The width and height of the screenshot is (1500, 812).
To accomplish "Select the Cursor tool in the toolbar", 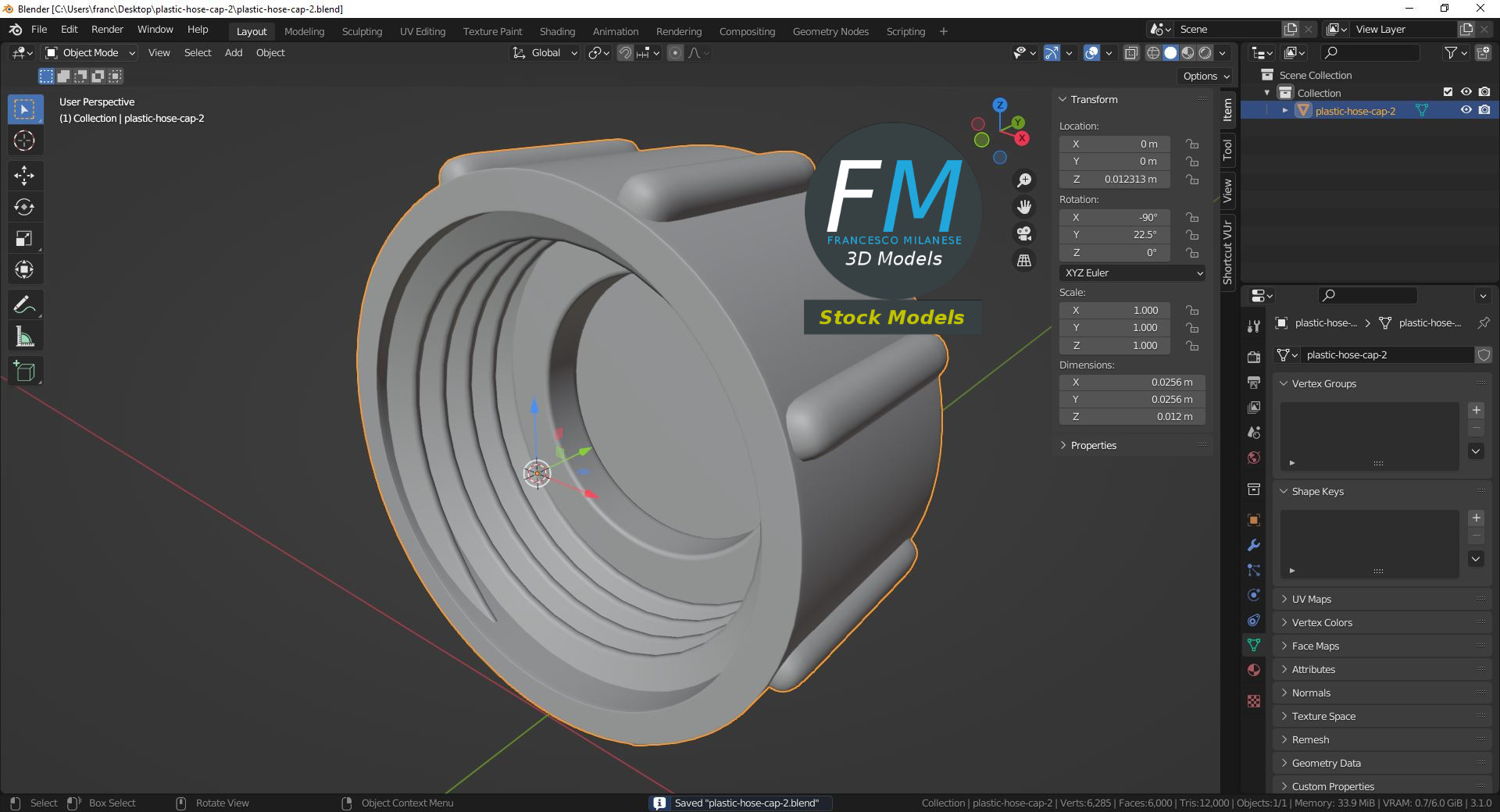I will tap(24, 141).
